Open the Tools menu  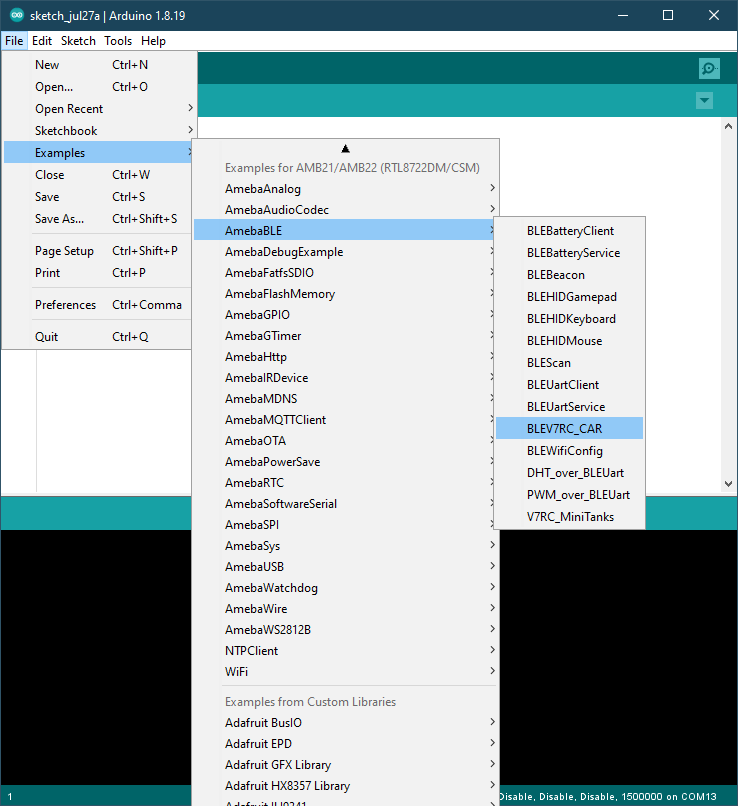(118, 41)
